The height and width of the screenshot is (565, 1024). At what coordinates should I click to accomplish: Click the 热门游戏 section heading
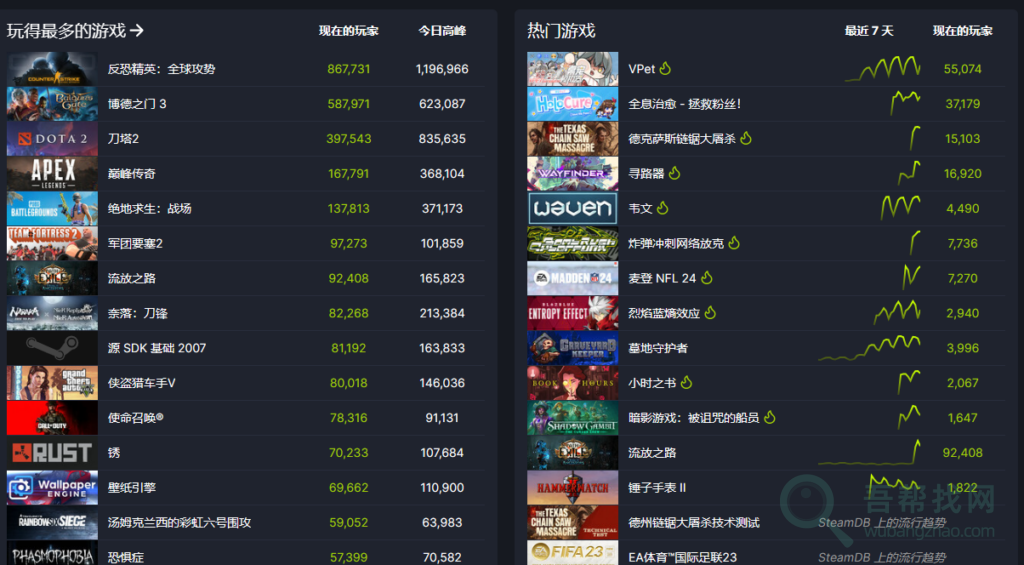tap(562, 31)
